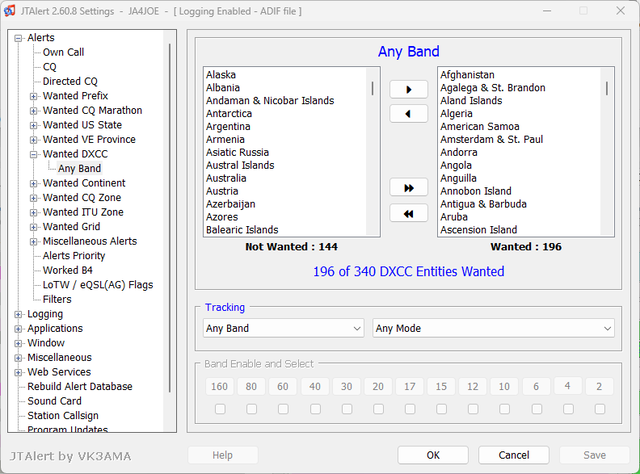Viewport: 640px width, 474px height.
Task: Select the CQ alert tree item
Action: pyautogui.click(x=49, y=67)
